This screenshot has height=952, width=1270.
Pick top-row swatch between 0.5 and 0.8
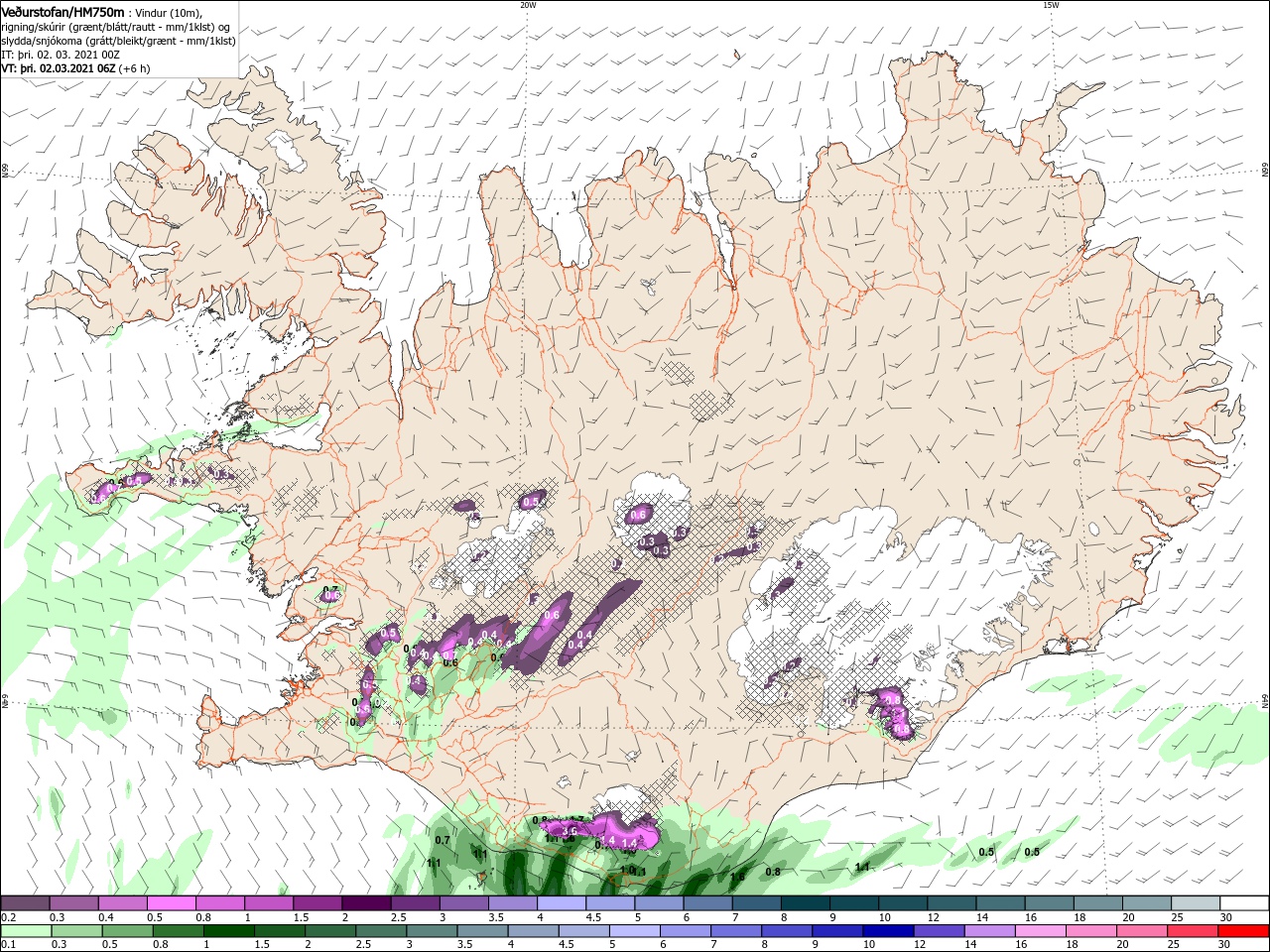(x=171, y=902)
